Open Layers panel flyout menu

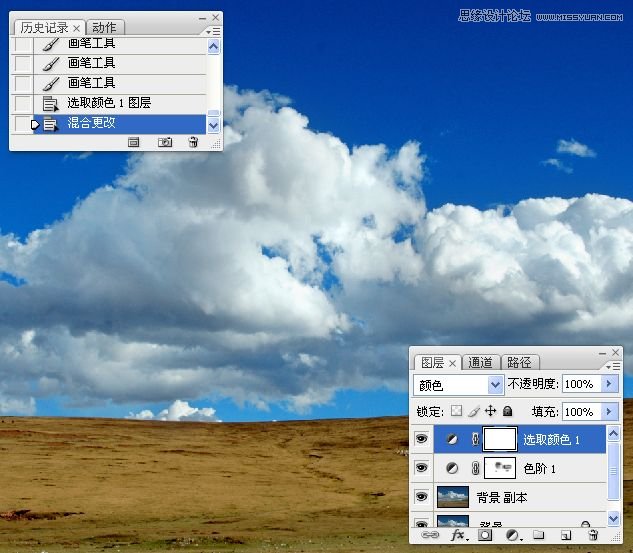tap(613, 366)
